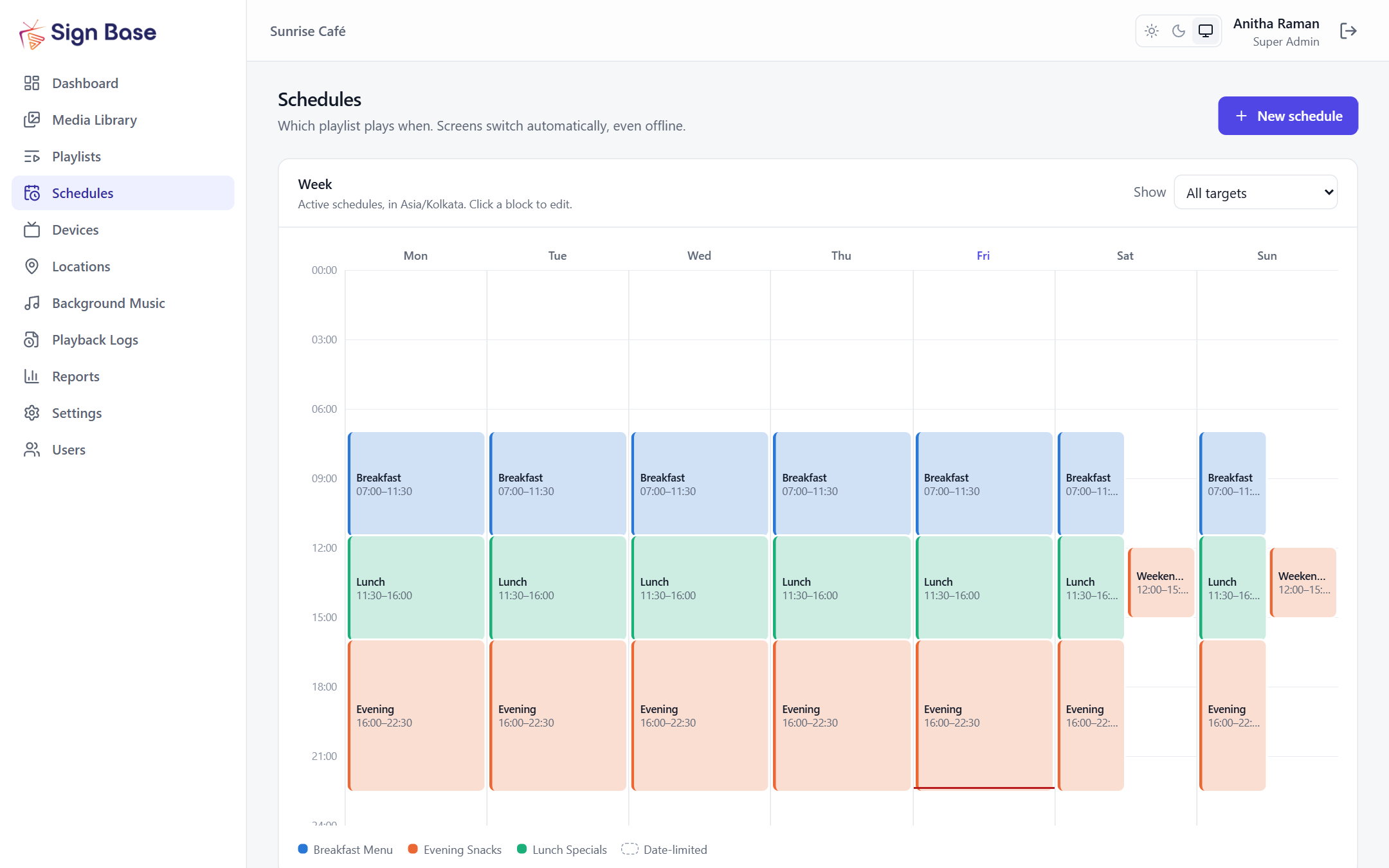Open Media Library via its image icon

coord(32,120)
